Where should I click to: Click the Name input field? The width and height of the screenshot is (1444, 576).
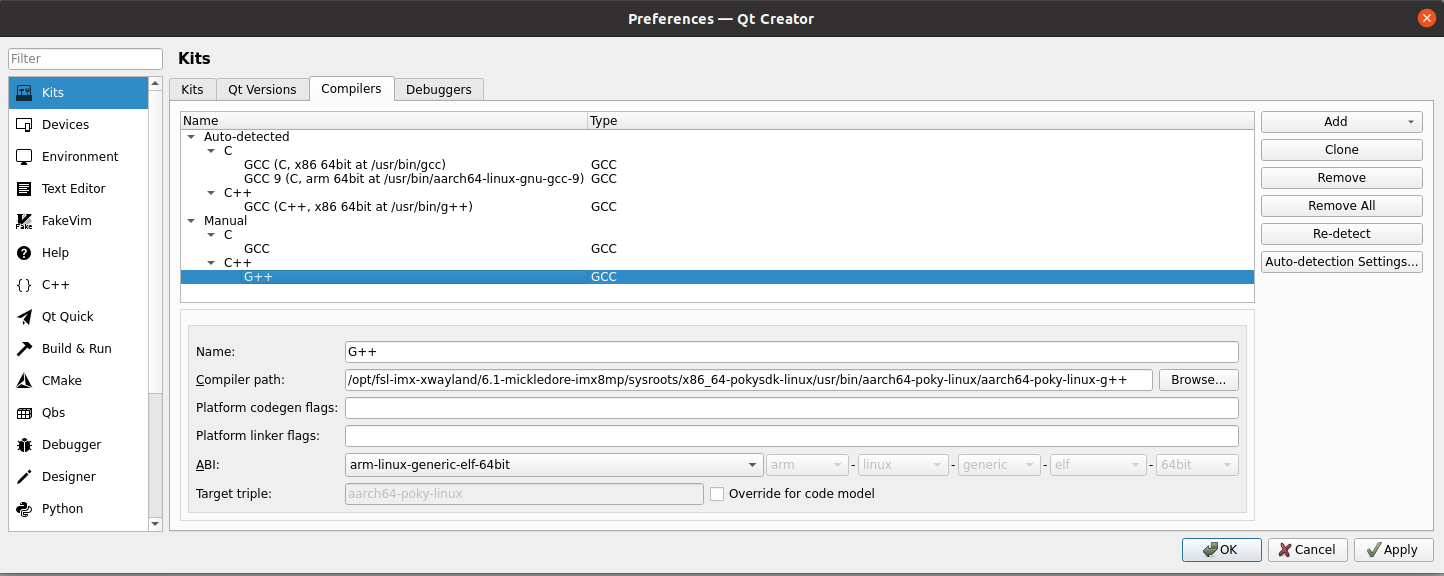pyautogui.click(x=792, y=352)
